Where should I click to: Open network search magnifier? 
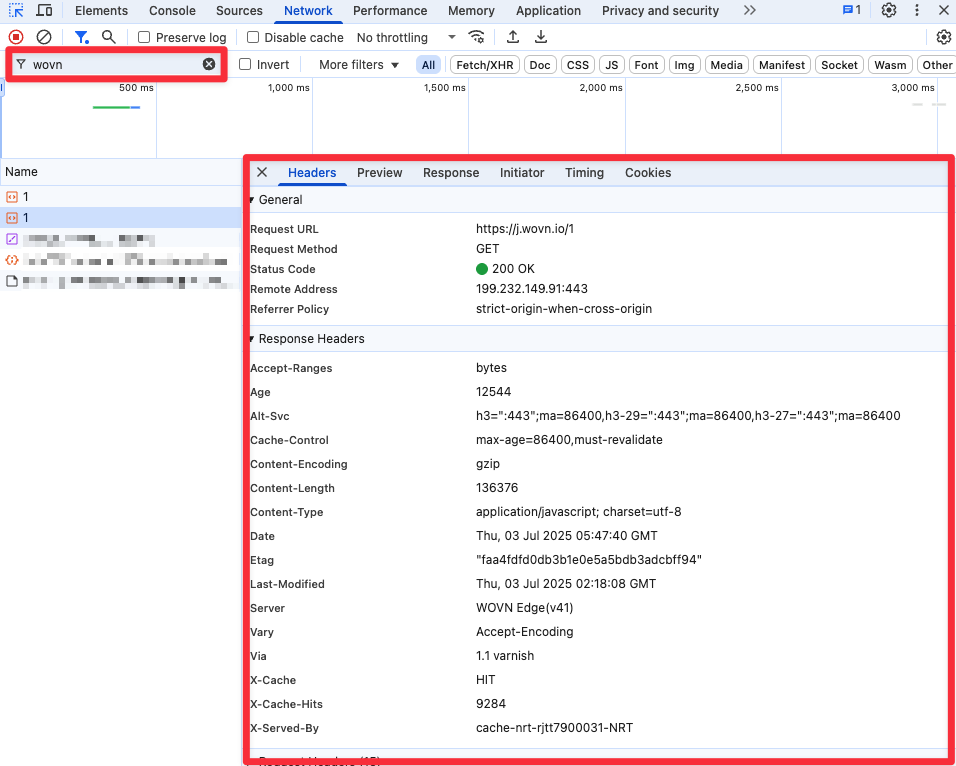[109, 37]
